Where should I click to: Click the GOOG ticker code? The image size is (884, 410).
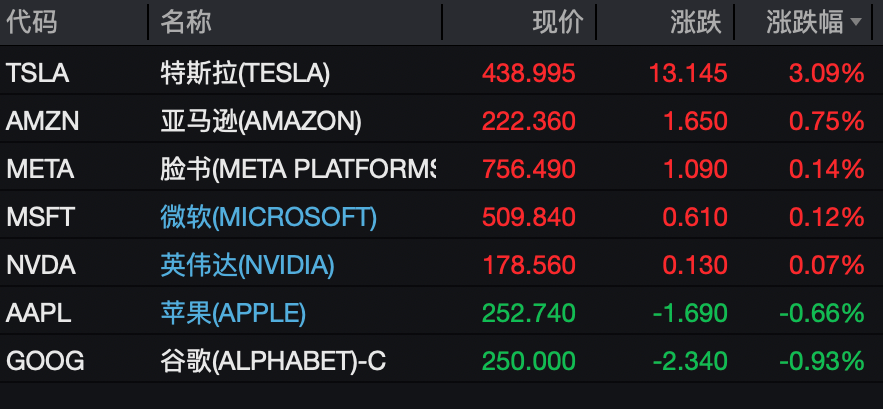(x=44, y=361)
